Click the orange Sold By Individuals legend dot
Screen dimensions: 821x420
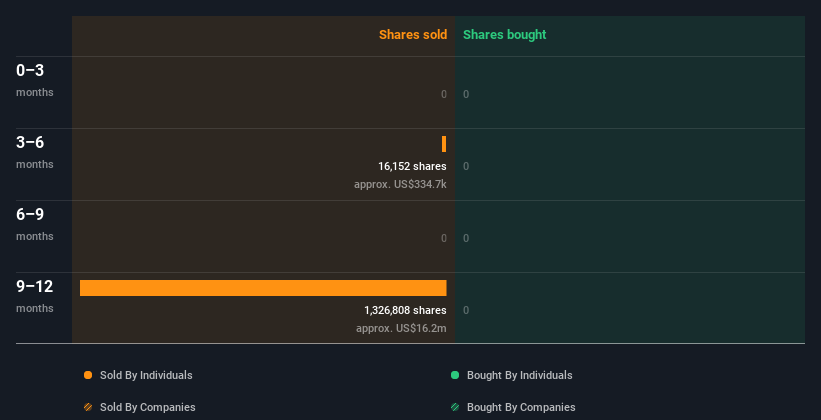[x=88, y=375]
